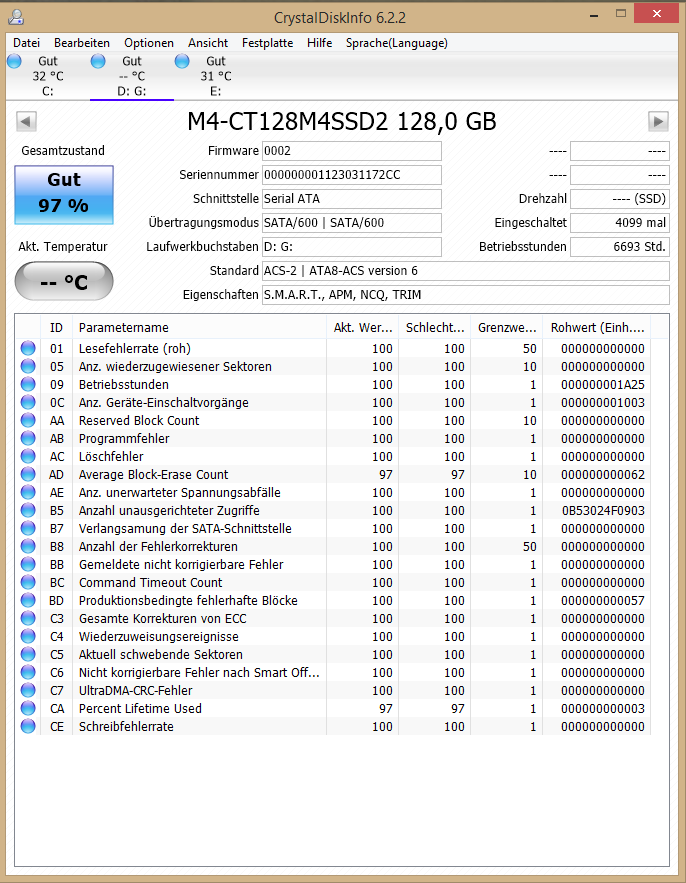The image size is (686, 883).
Task: Minimize the CrystalDiskInfo window
Action: point(594,15)
